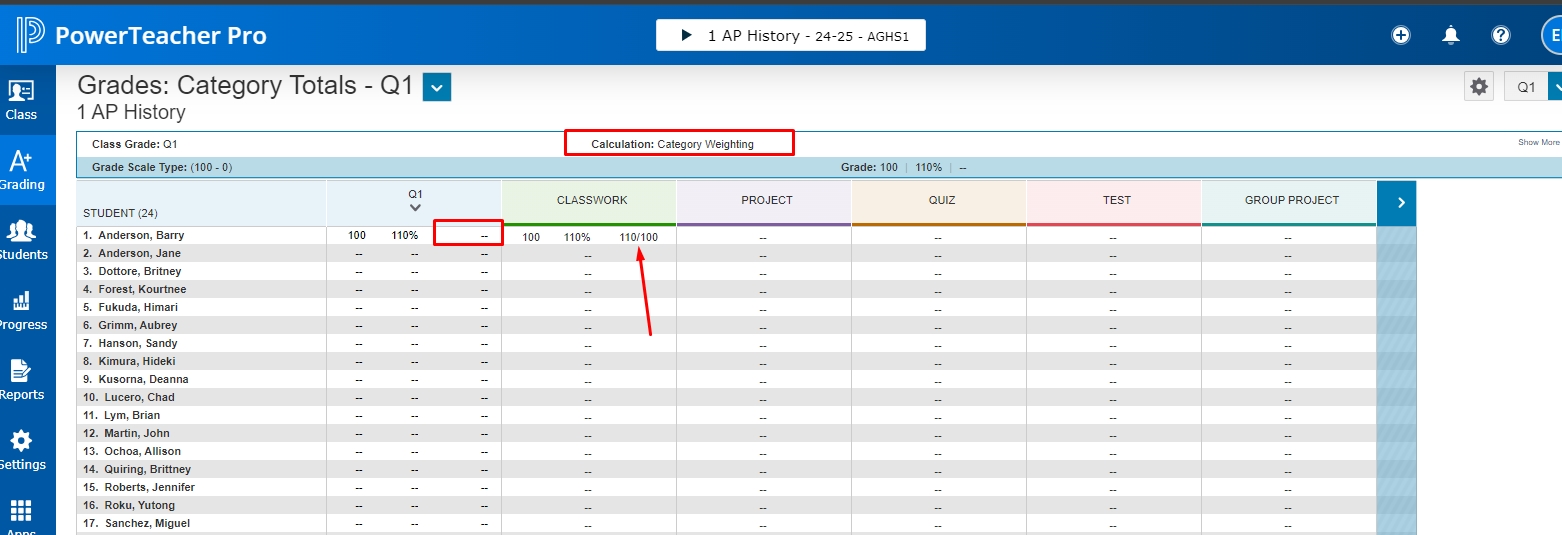The width and height of the screenshot is (1562, 535).
Task: Click the plus create icon in header
Action: tap(1401, 35)
